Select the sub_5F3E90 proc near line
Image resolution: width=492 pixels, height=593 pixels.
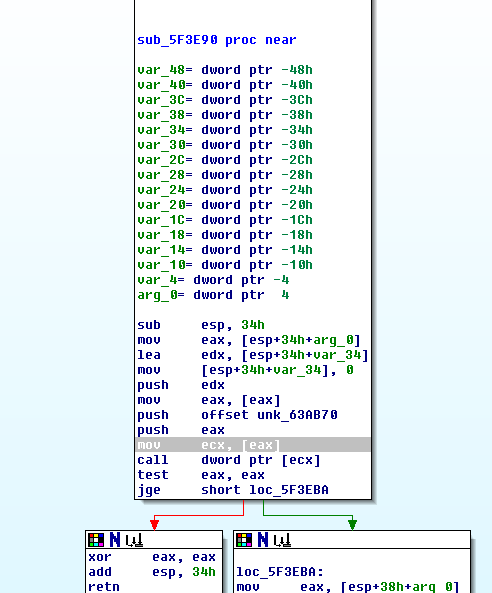point(217,40)
